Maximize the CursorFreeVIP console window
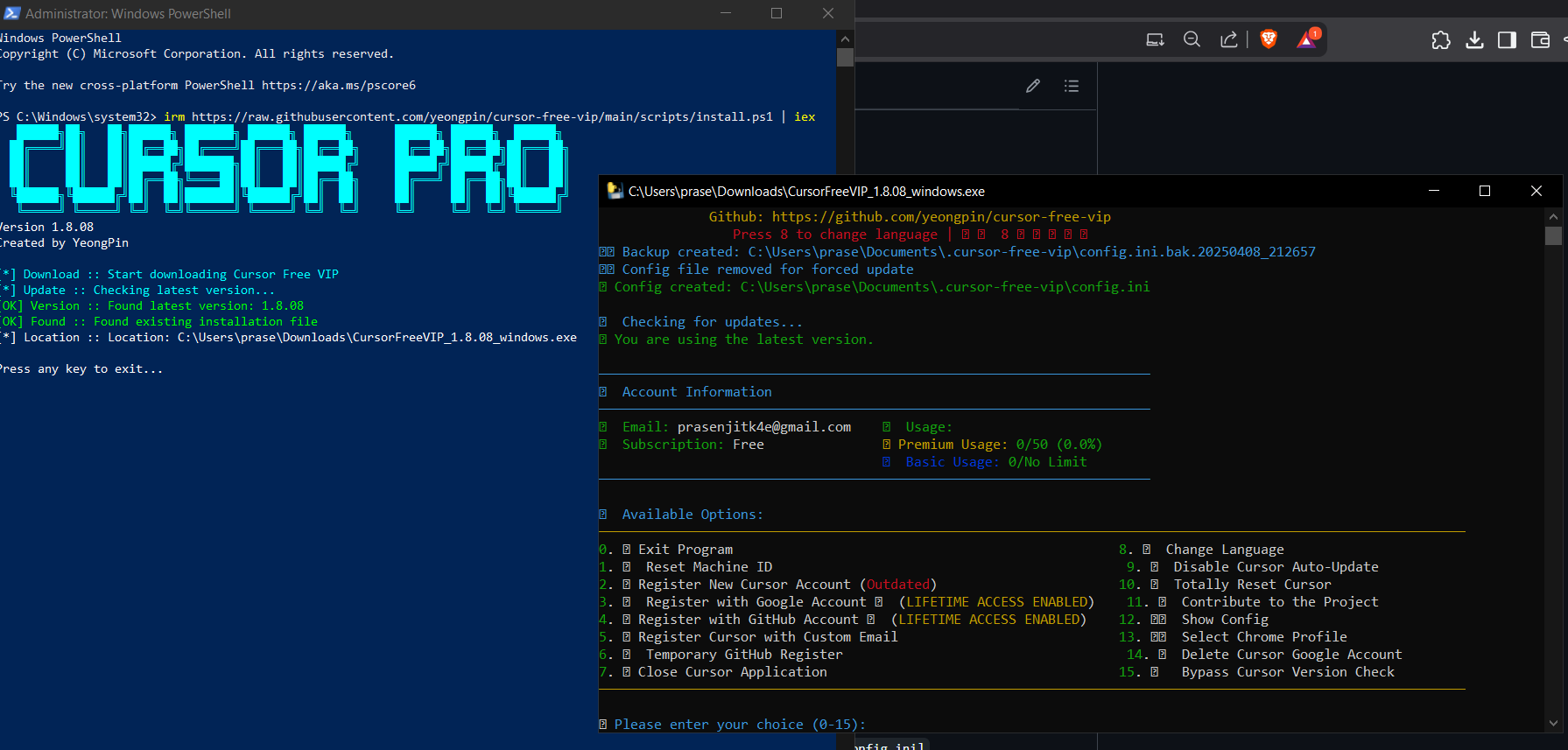Viewport: 1568px width, 750px height. click(x=1485, y=191)
